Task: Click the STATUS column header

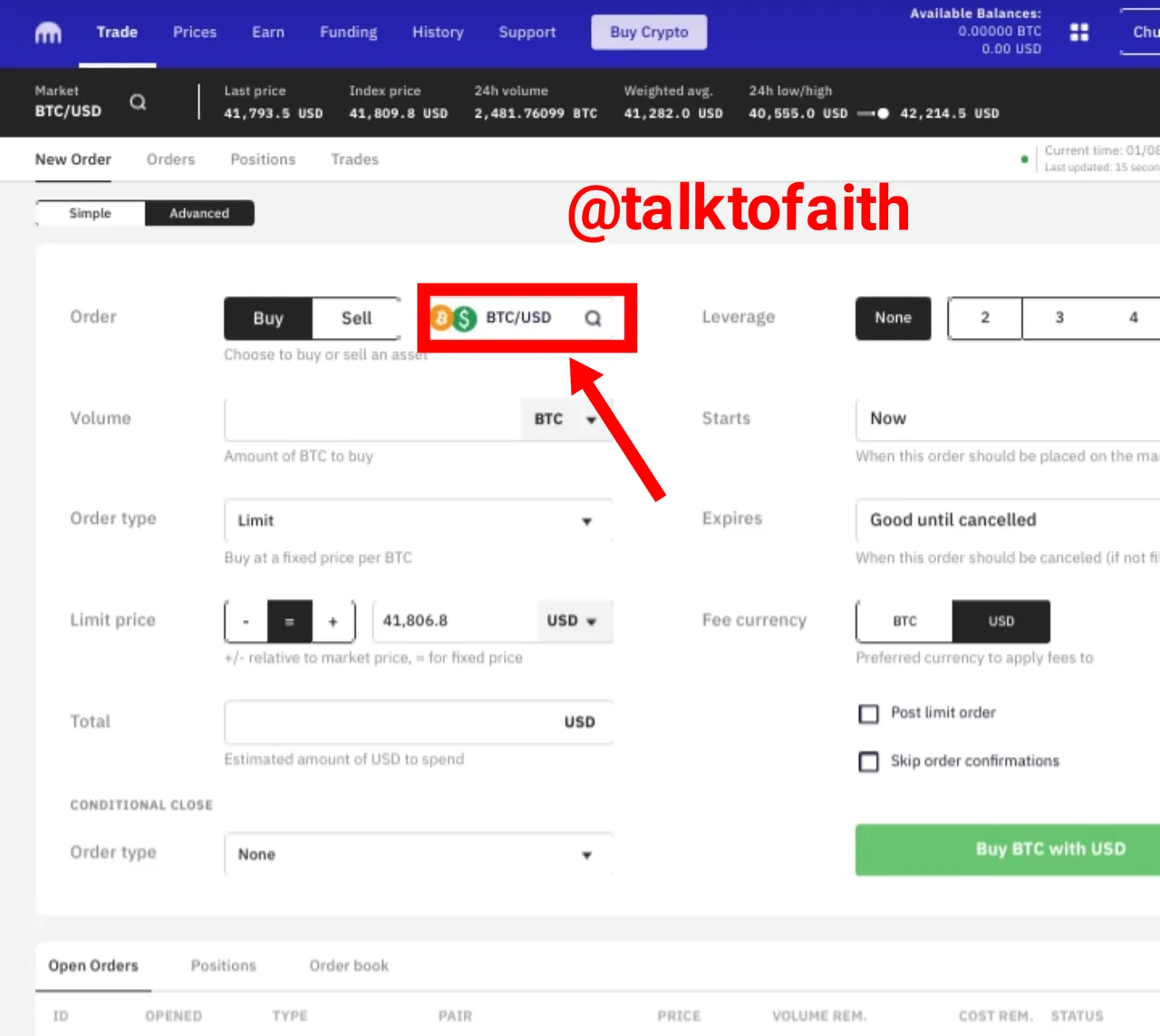Action: pos(1077,1016)
